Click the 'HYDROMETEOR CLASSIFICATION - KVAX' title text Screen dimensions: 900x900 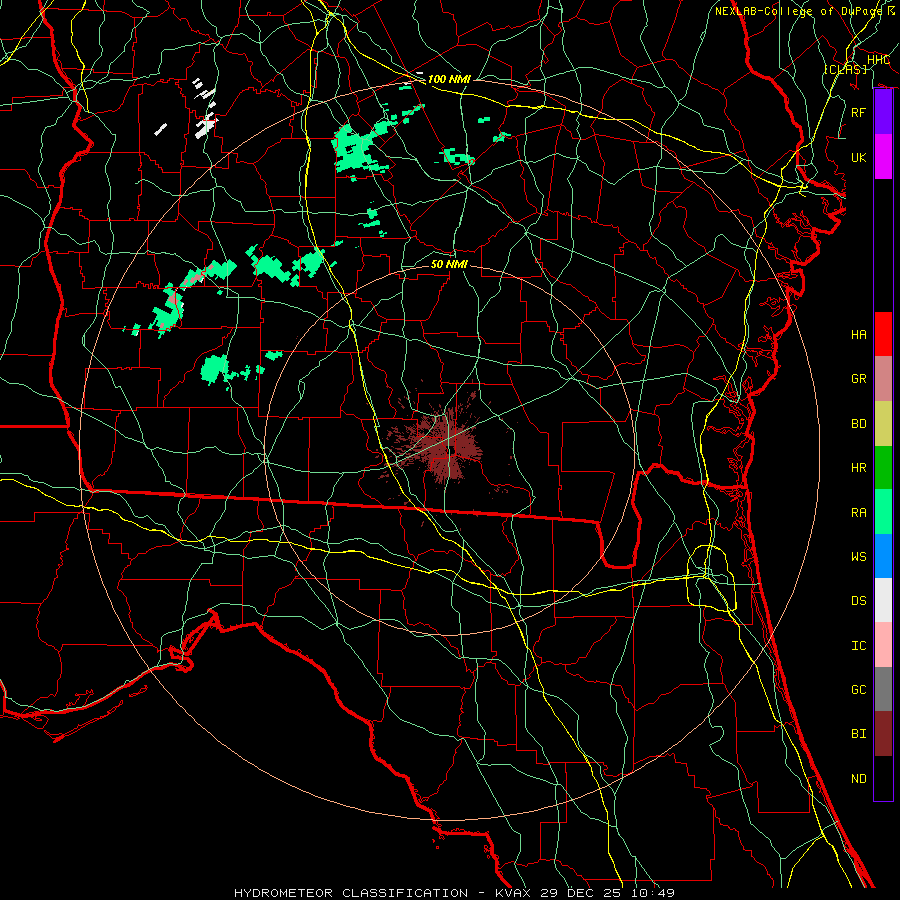(x=381, y=893)
